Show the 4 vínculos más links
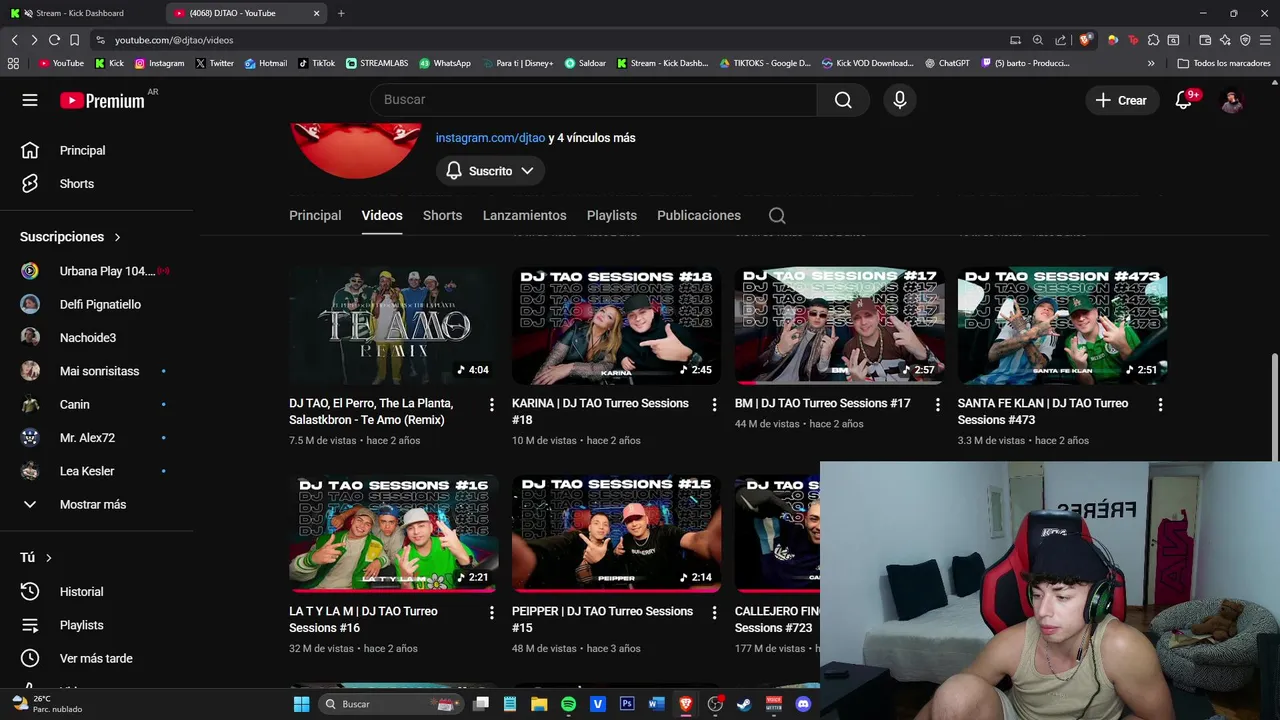This screenshot has width=1280, height=720. 592,138
